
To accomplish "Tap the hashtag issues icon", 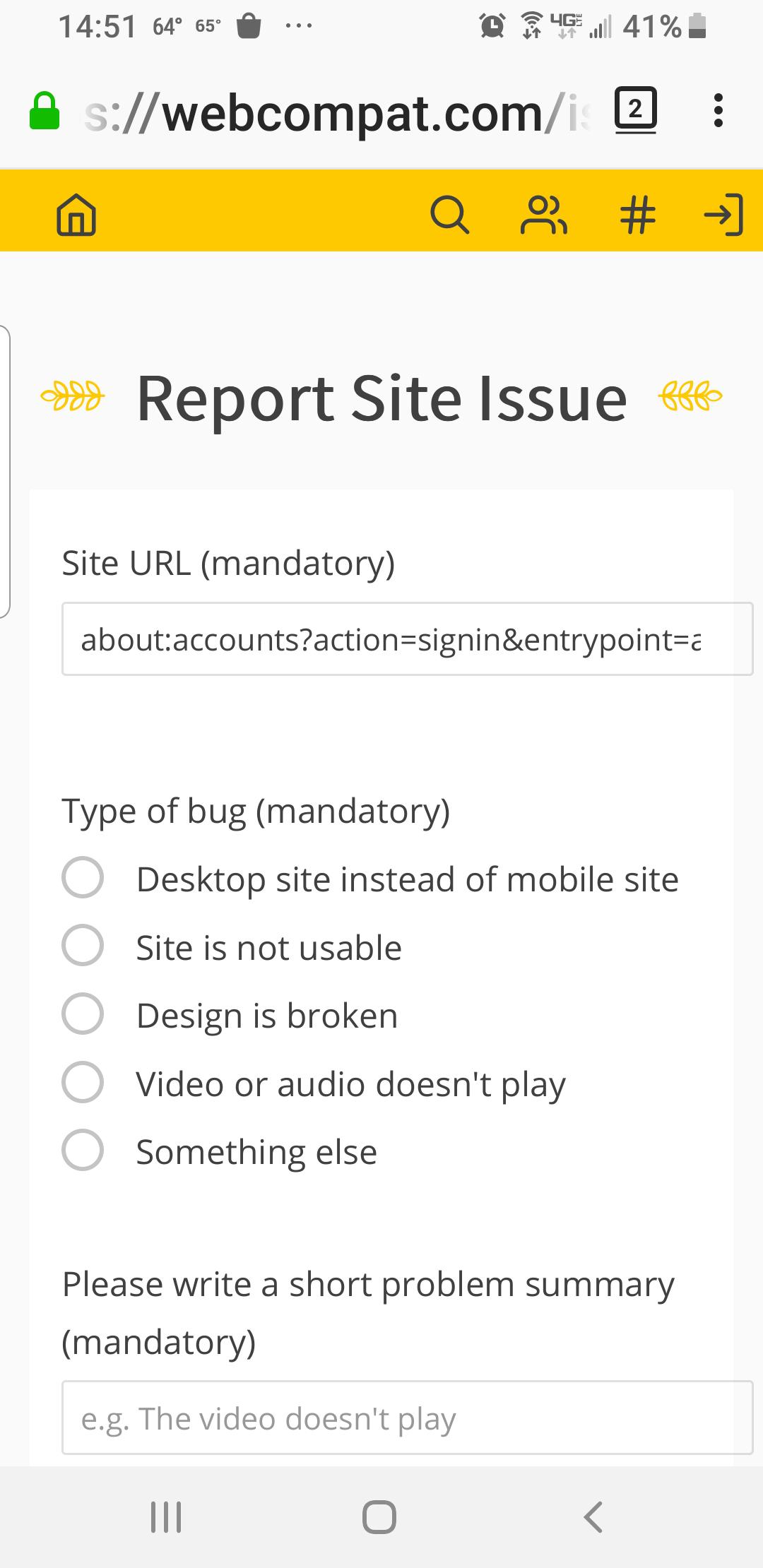I will (637, 214).
